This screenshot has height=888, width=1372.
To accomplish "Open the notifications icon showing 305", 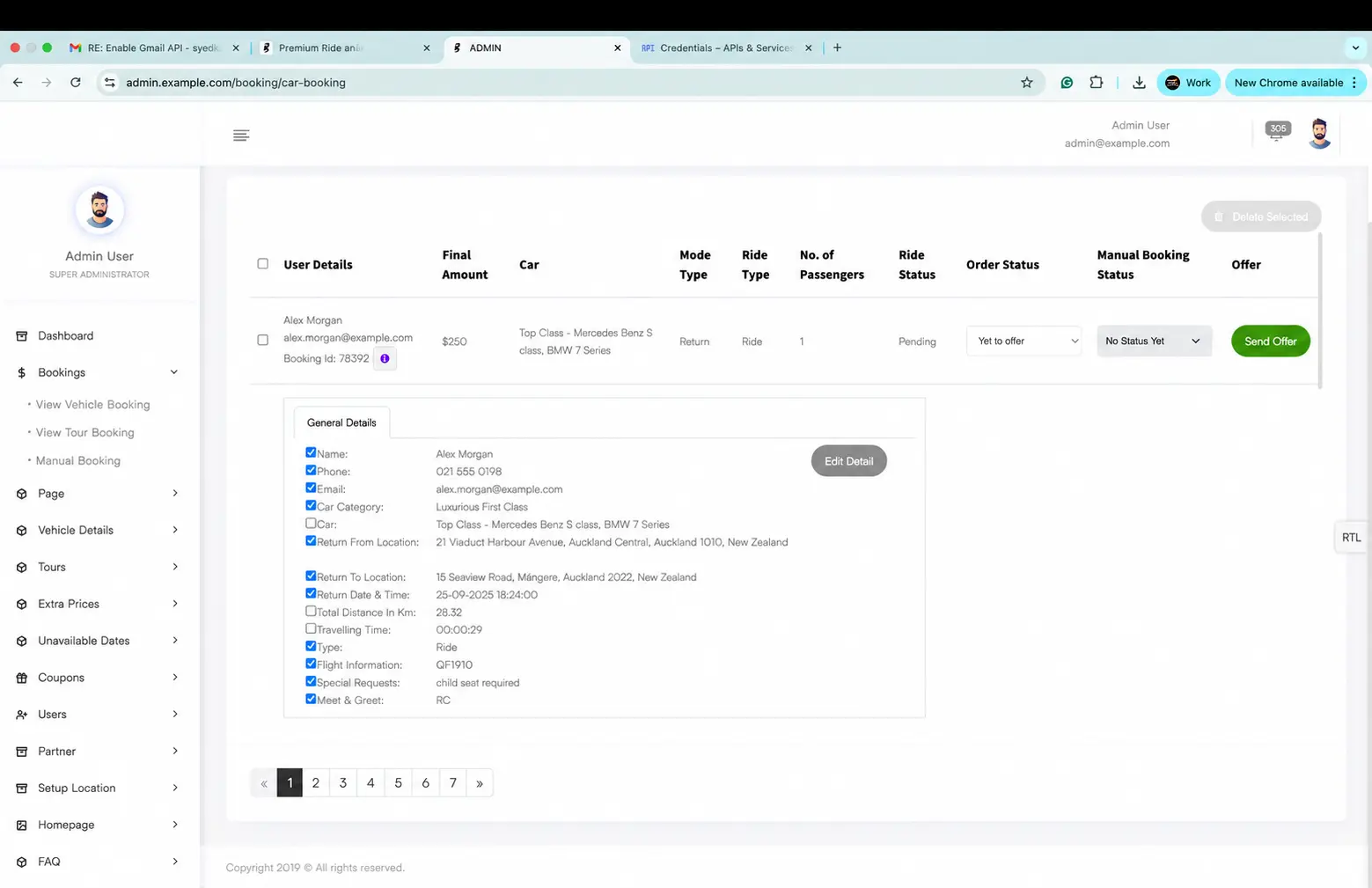I will tap(1277, 130).
